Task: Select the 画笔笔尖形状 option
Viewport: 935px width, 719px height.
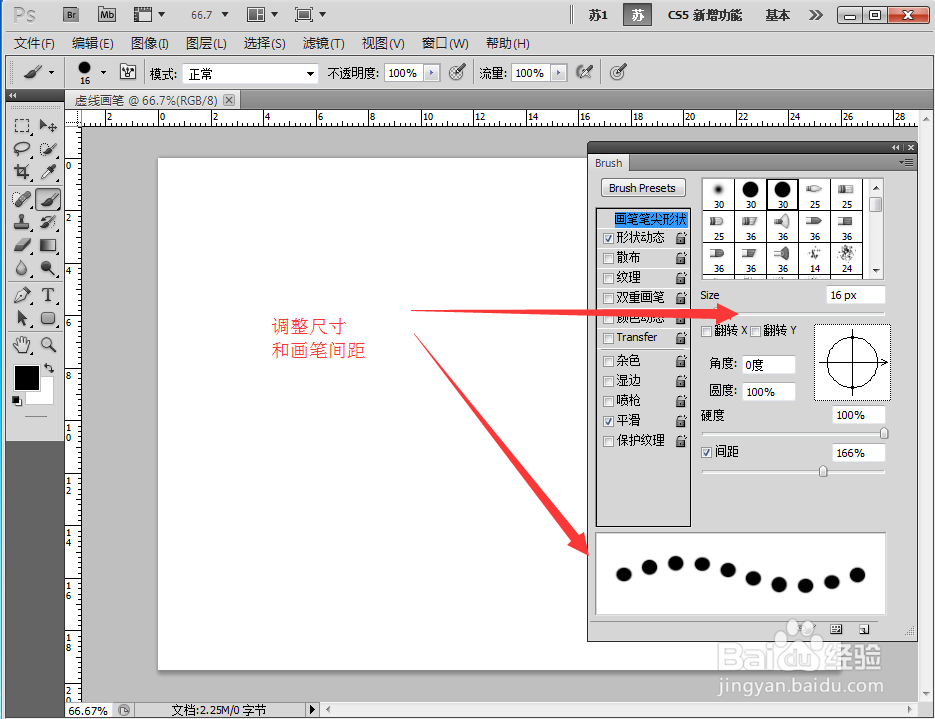Action: (x=651, y=219)
